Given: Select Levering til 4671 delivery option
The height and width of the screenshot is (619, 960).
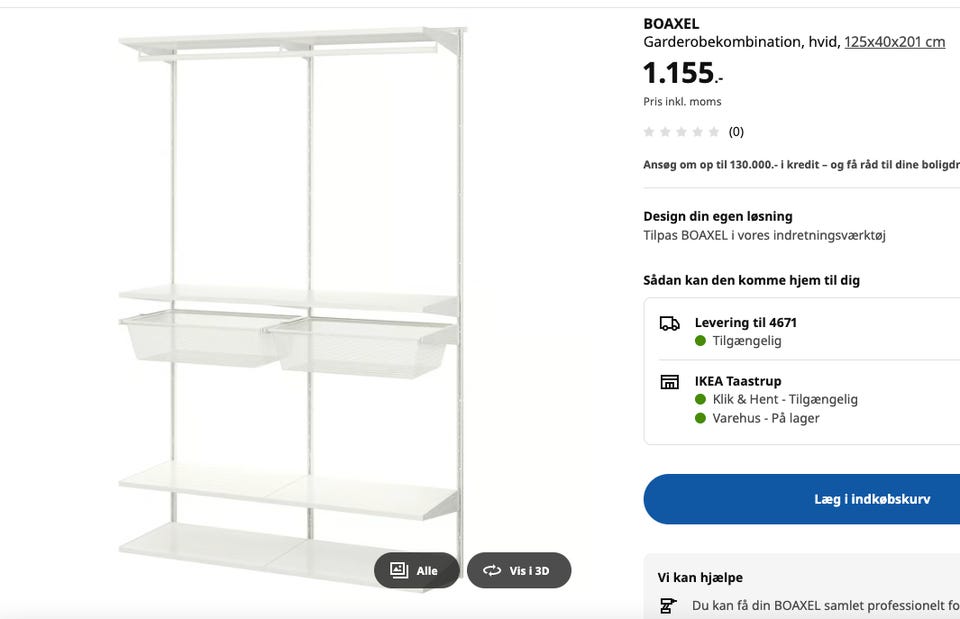Looking at the screenshot, I should (x=745, y=323).
